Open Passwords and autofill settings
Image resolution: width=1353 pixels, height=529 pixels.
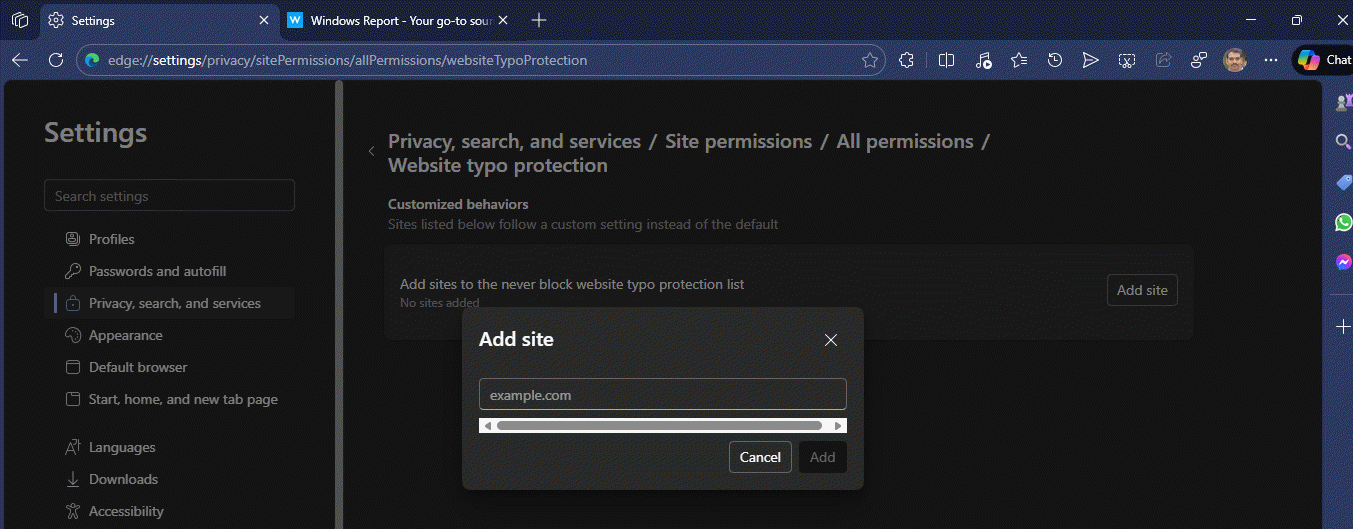(x=157, y=271)
